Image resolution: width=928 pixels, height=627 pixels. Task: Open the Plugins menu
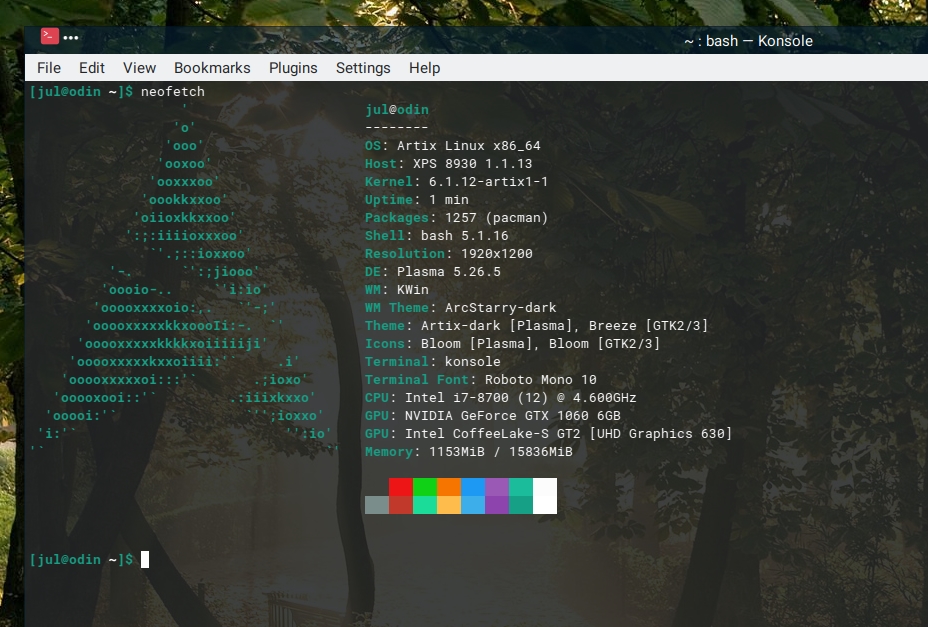(293, 68)
